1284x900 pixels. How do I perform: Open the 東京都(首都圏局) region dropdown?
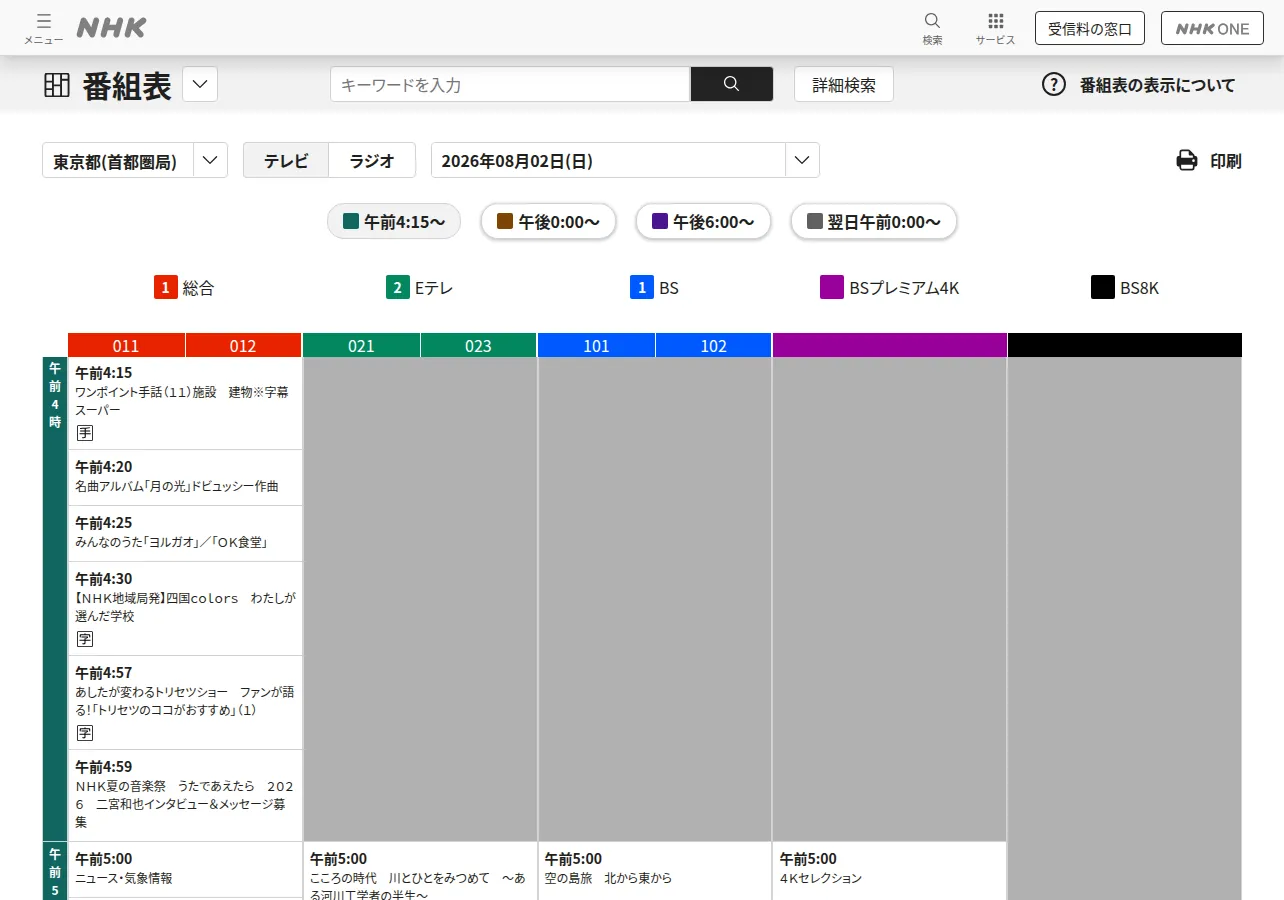click(x=135, y=160)
